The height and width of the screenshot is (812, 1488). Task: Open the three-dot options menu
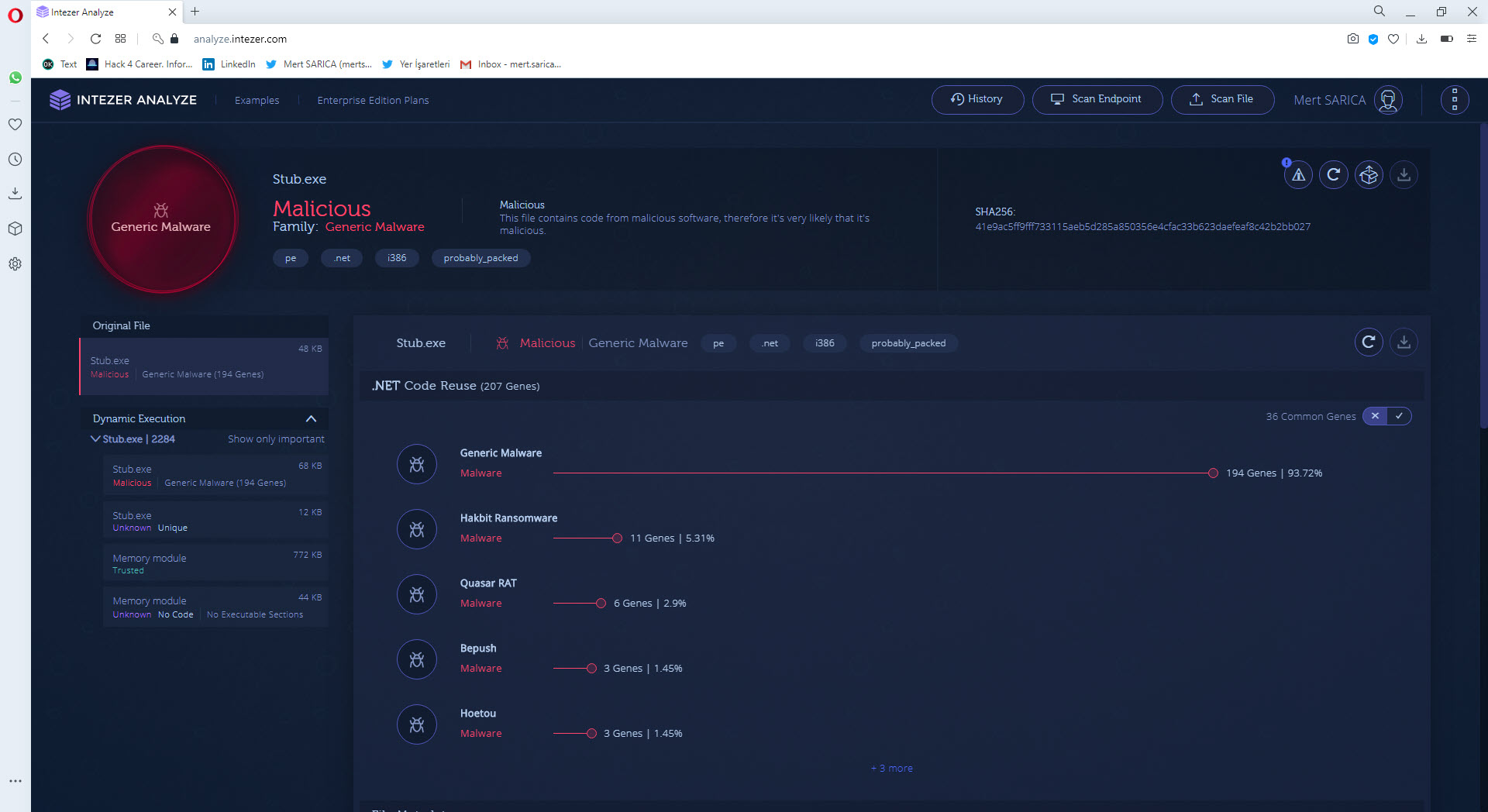pyautogui.click(x=1455, y=100)
